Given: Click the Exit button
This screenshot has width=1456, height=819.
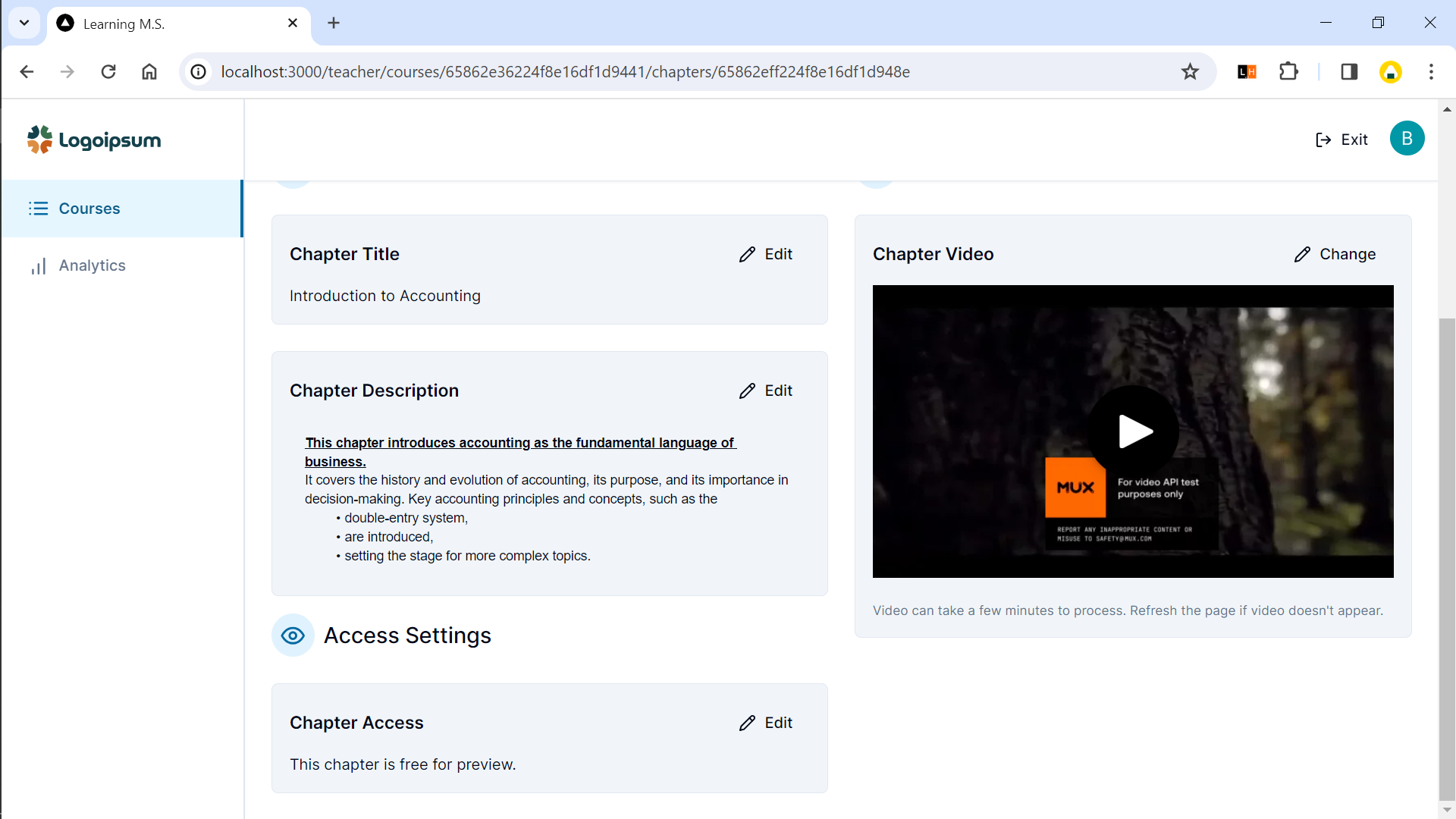Looking at the screenshot, I should (x=1341, y=140).
